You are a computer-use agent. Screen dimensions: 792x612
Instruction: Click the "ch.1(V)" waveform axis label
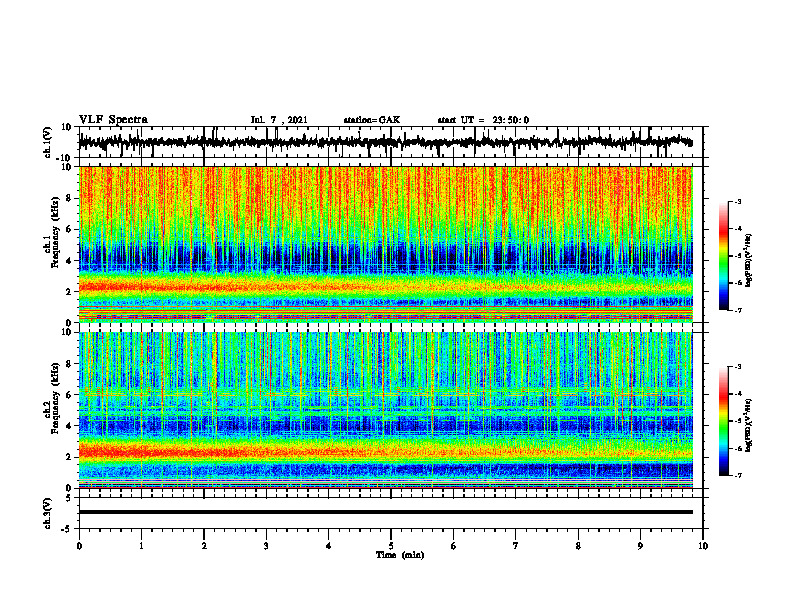(47, 143)
